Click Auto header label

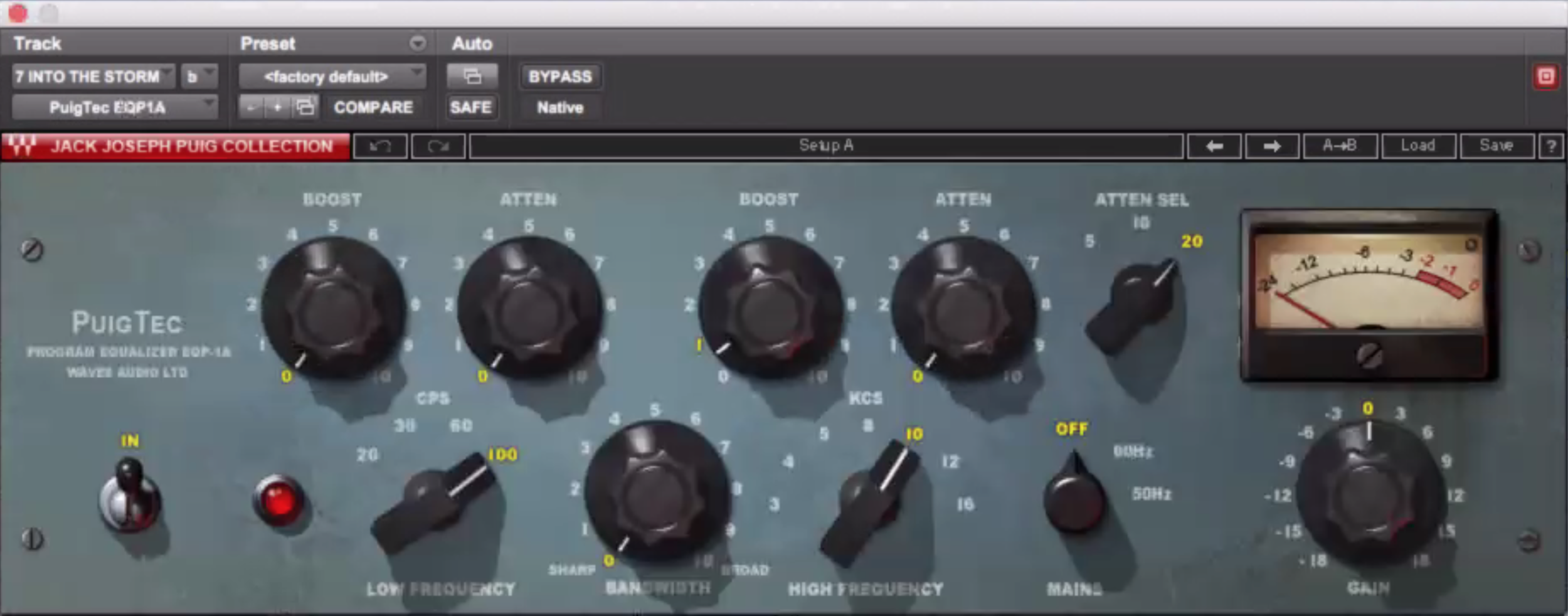point(472,43)
